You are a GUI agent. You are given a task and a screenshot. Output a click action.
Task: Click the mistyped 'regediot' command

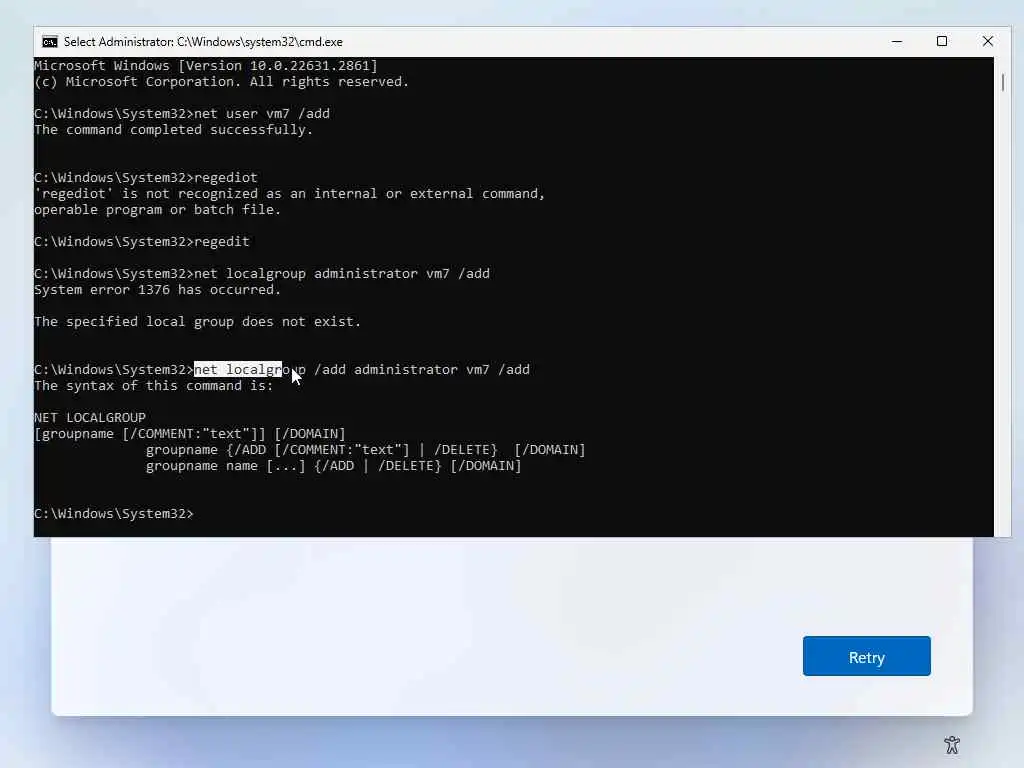click(x=226, y=178)
